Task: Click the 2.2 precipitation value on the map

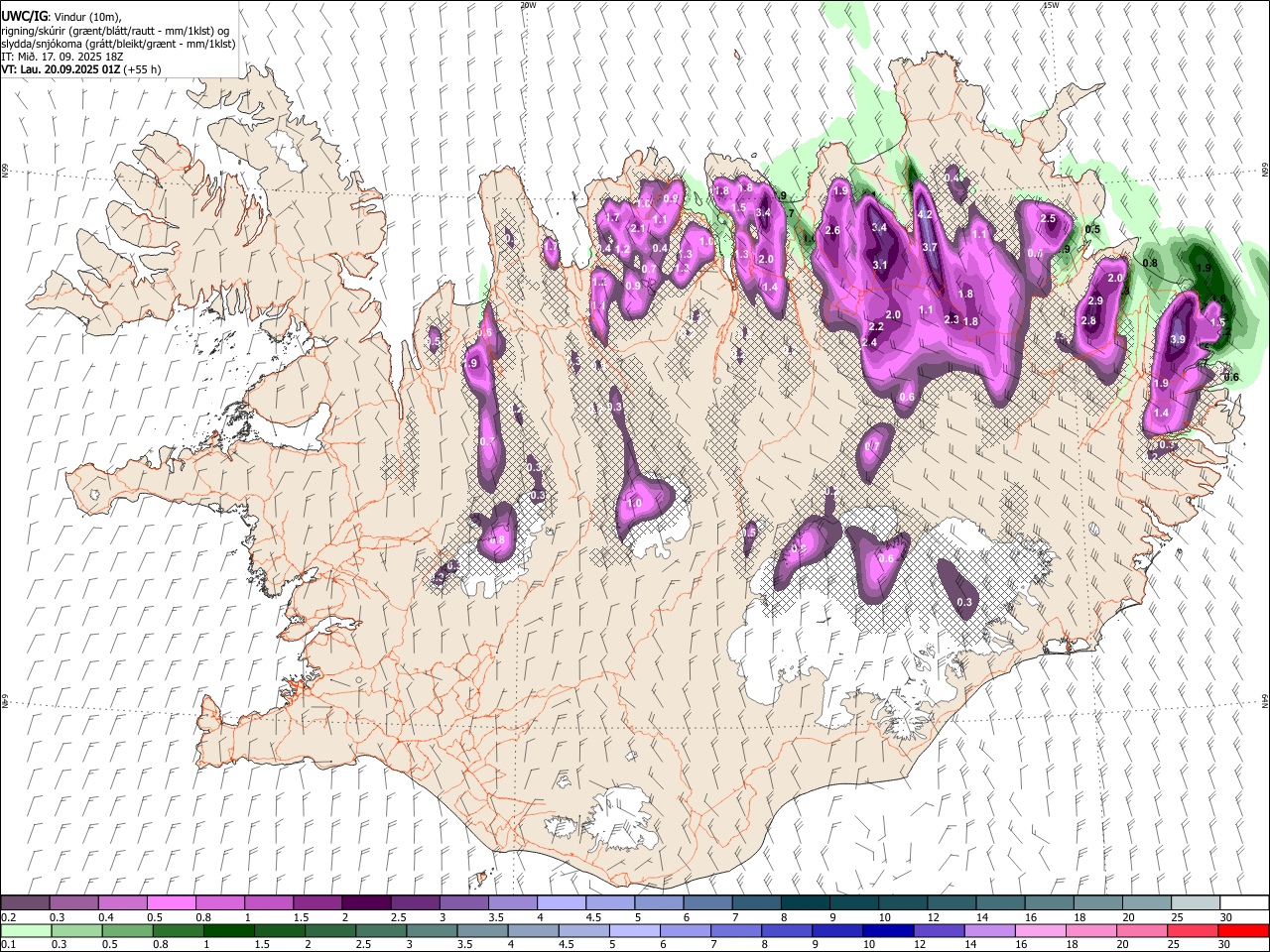Action: tap(876, 326)
